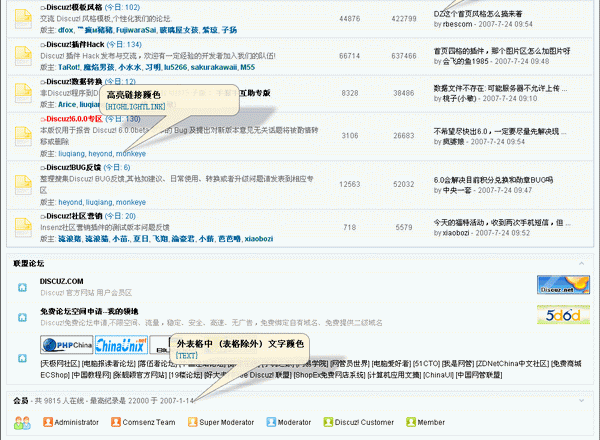
Task: Click home icon next to 免费论坛空间申请 link
Action: [23, 317]
